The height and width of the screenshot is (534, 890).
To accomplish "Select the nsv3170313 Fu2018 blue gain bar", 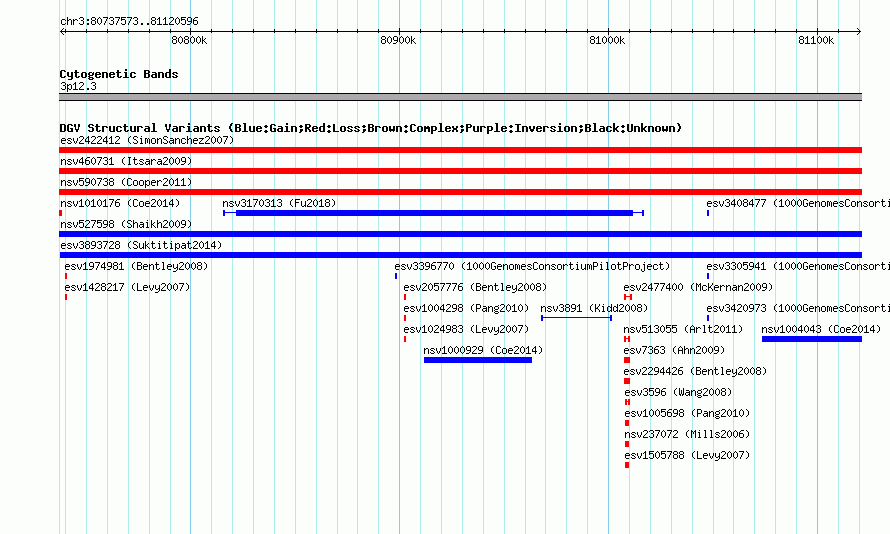I will tap(434, 213).
